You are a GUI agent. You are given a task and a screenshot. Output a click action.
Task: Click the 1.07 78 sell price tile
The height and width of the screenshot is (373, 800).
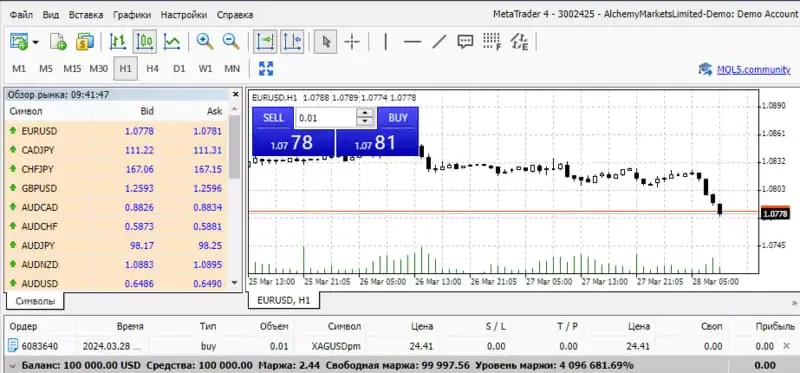point(293,143)
